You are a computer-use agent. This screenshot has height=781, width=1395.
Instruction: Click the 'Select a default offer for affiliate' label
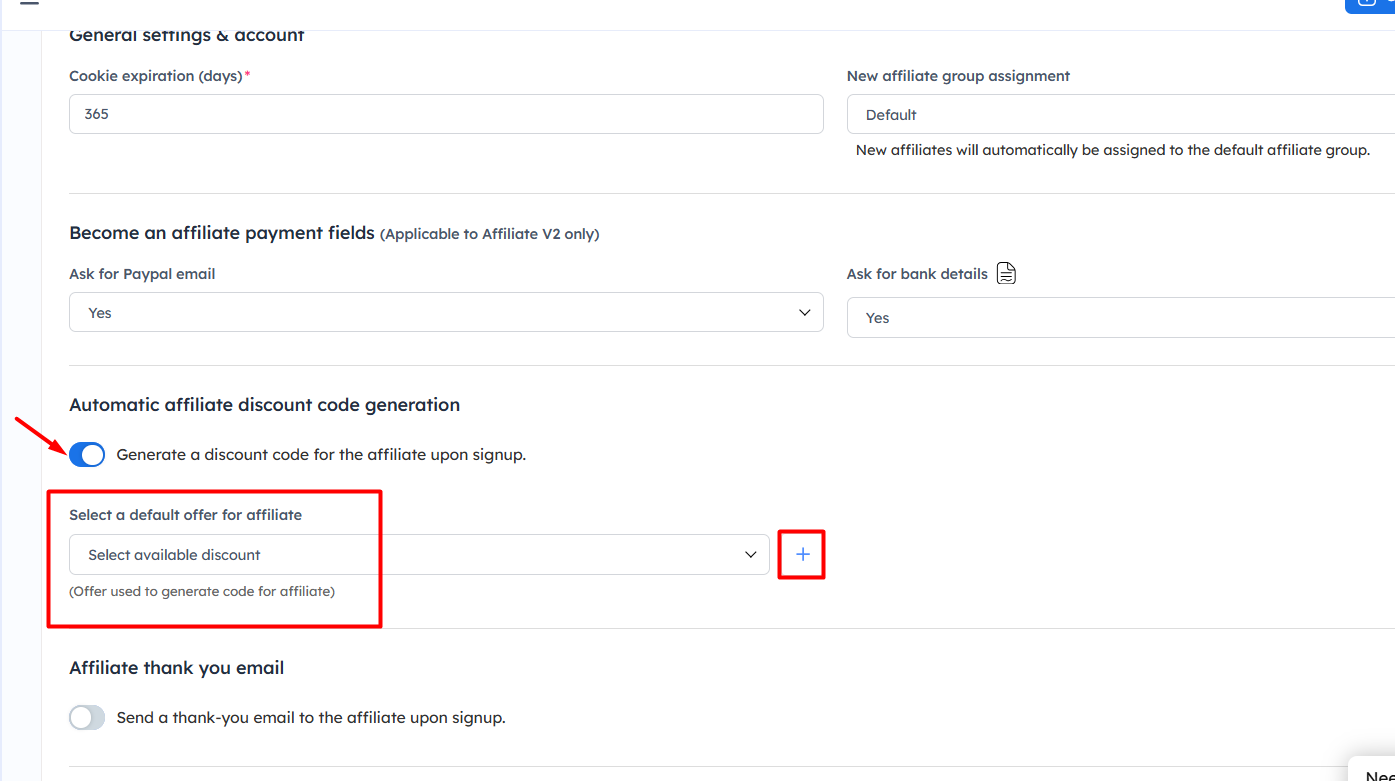coord(185,515)
